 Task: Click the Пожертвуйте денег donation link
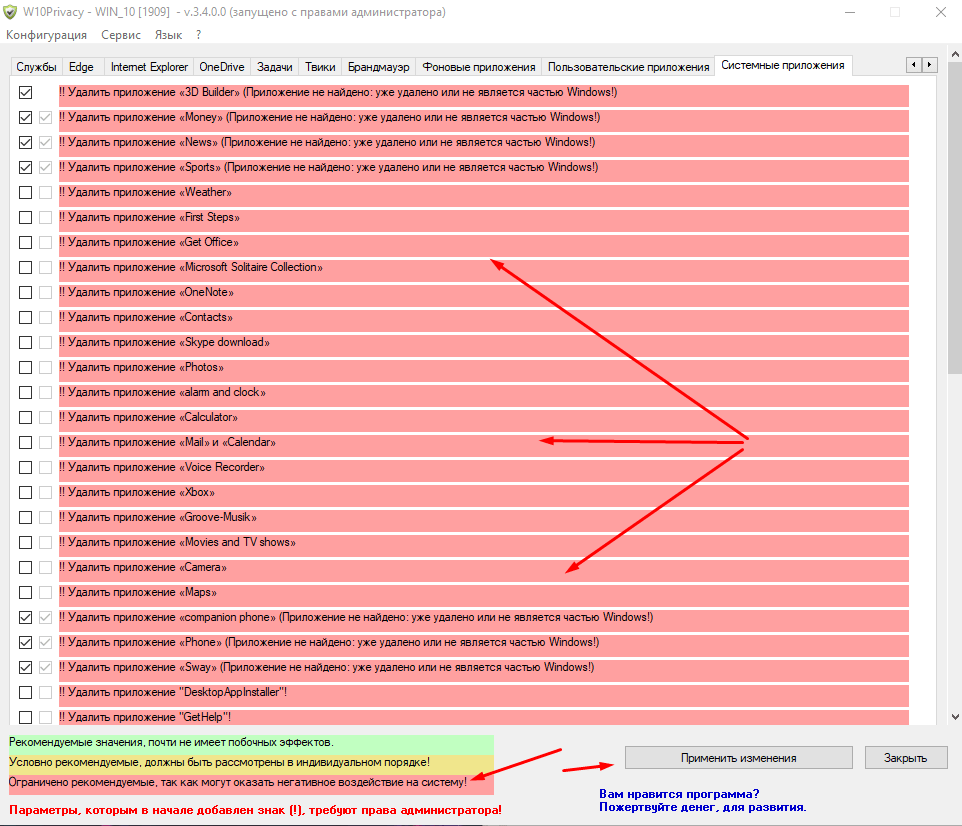(x=702, y=808)
